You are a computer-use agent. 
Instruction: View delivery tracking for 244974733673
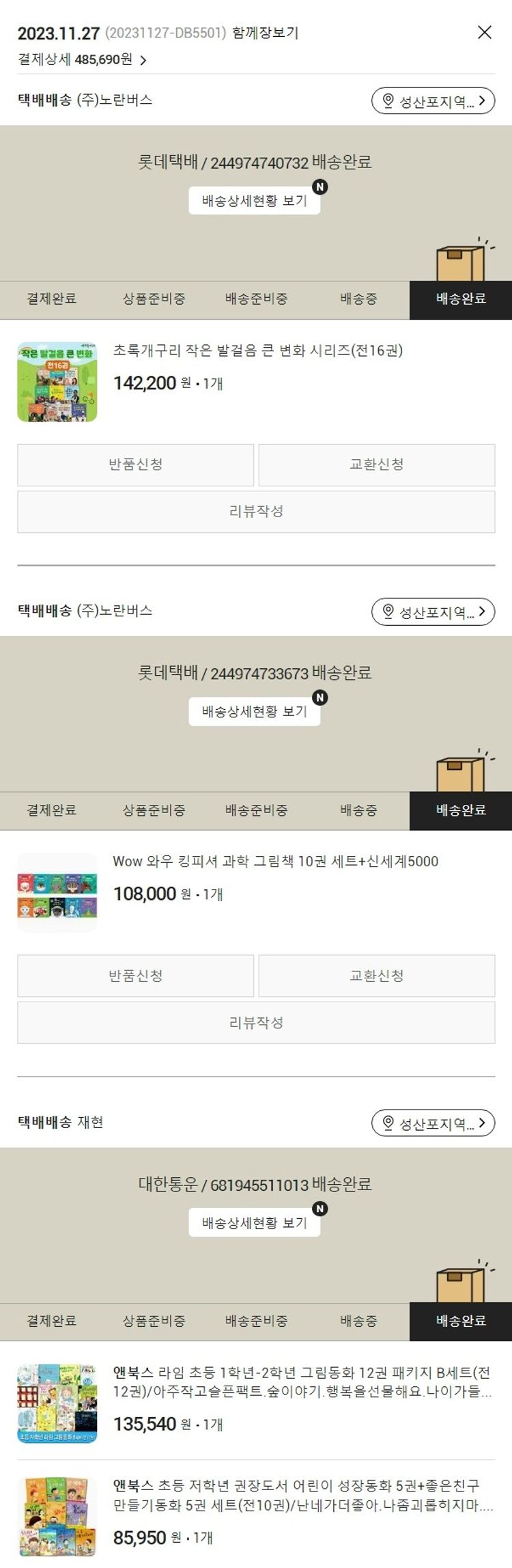255,711
